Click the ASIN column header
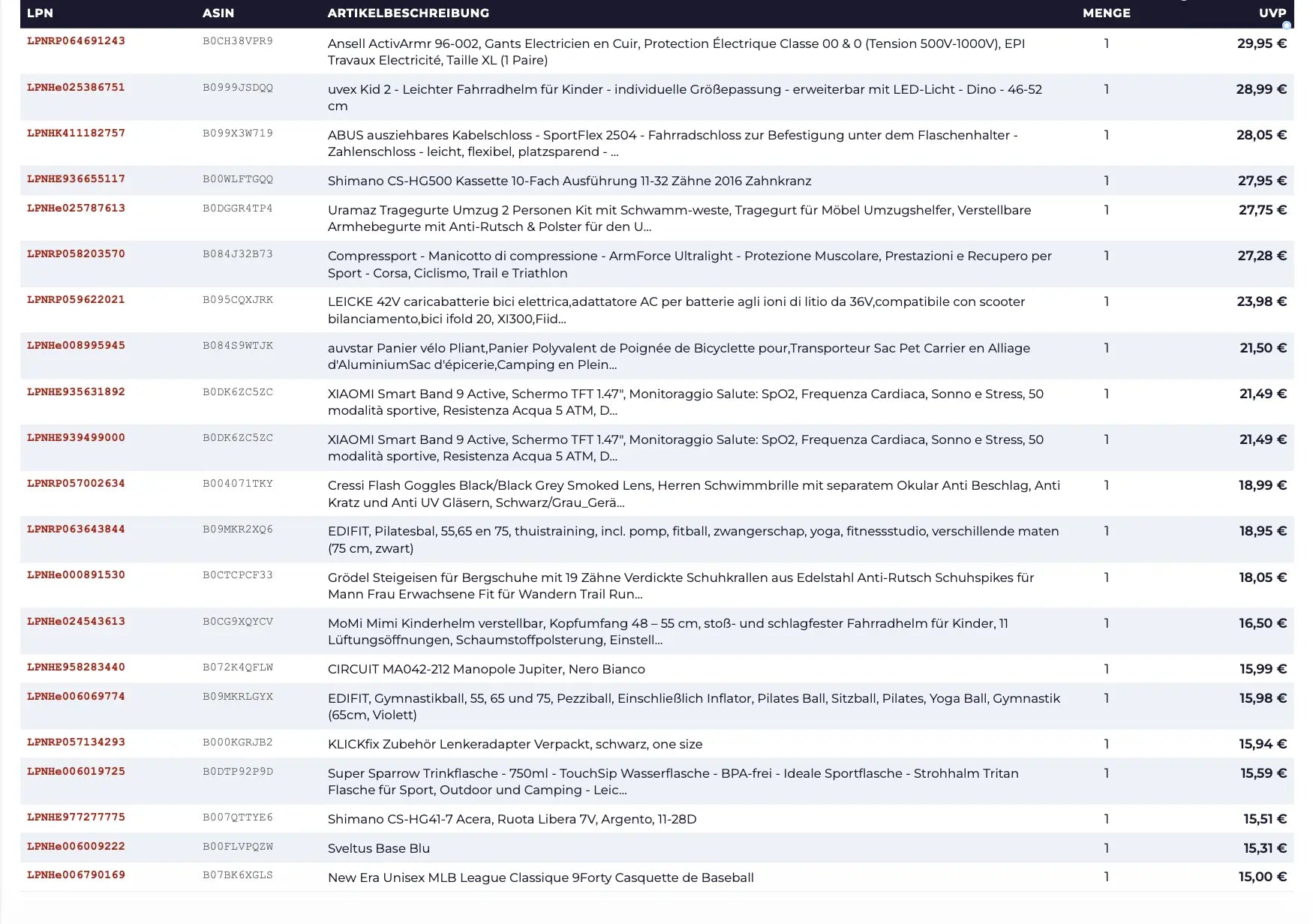Viewport: 1313px width, 924px height. tap(218, 13)
